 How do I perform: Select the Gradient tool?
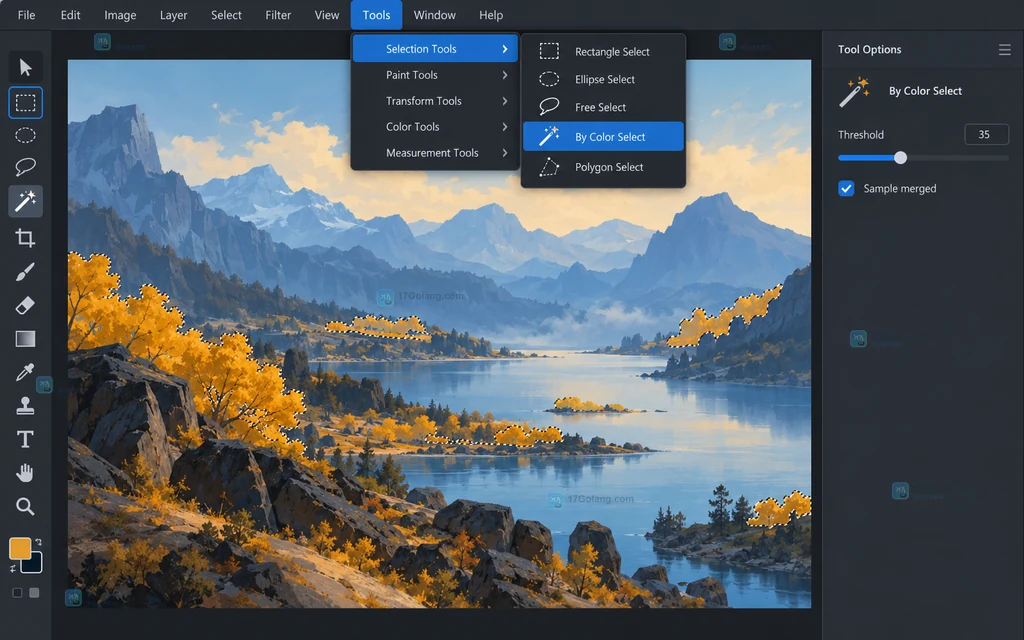(x=25, y=339)
